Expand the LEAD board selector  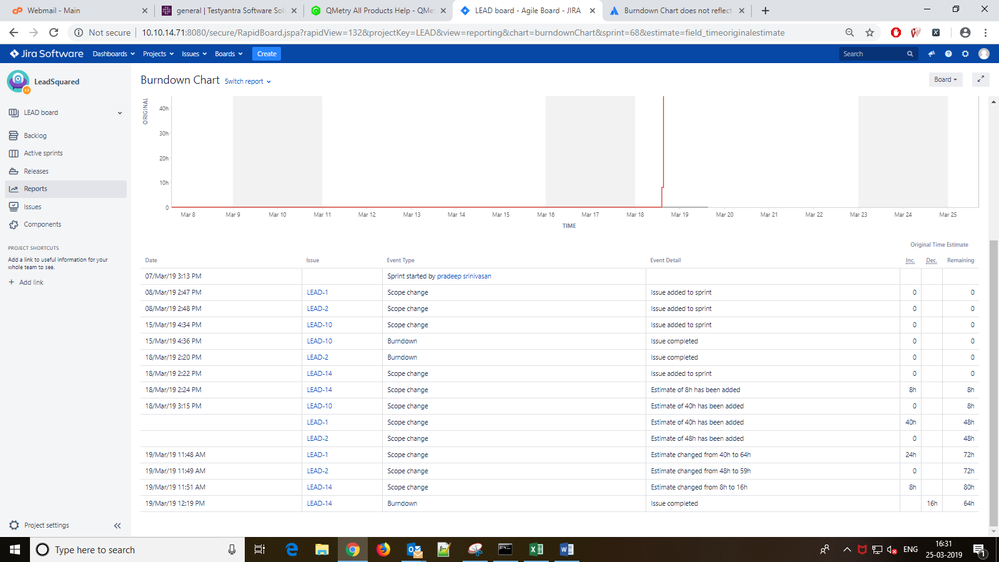66,113
